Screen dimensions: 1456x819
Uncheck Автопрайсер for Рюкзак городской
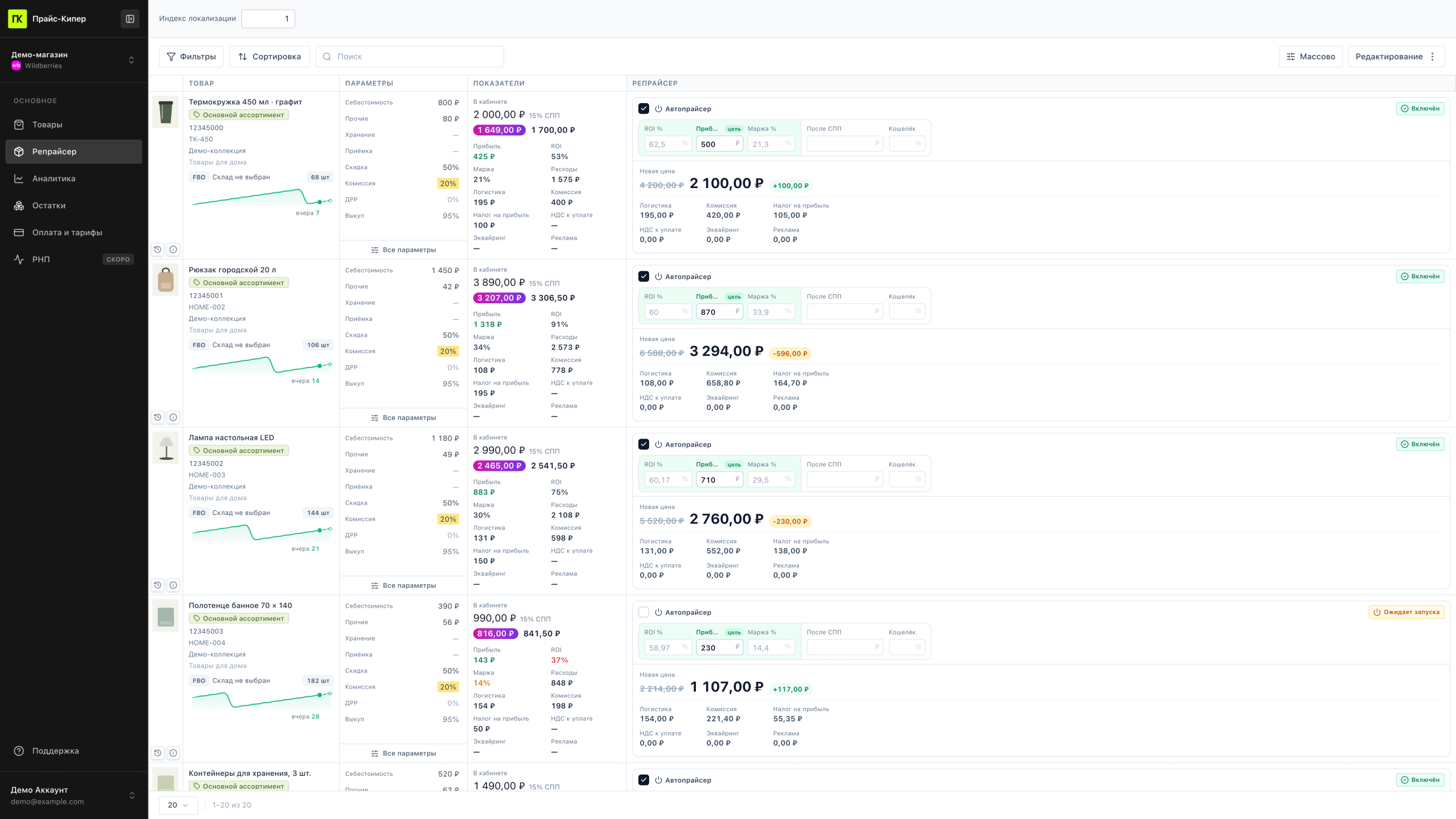point(644,277)
